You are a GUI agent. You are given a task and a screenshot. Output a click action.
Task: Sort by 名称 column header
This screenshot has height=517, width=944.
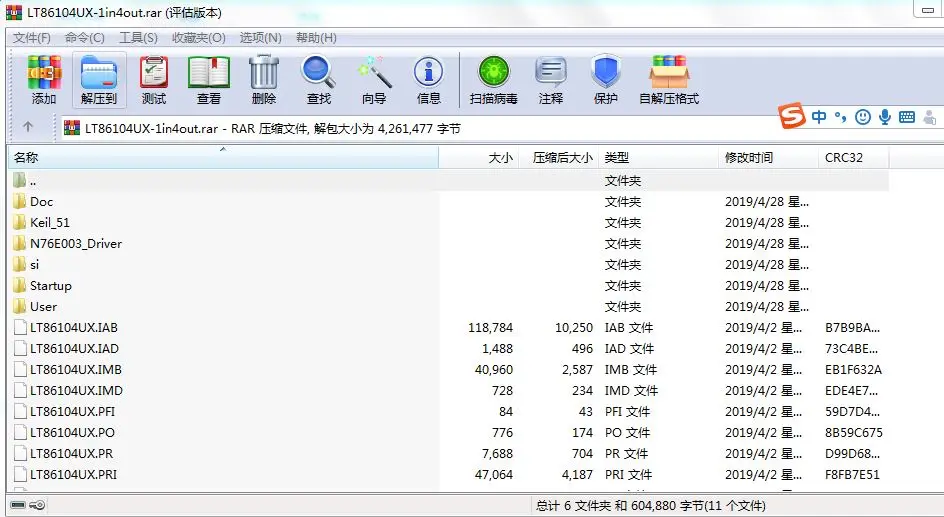coord(223,158)
